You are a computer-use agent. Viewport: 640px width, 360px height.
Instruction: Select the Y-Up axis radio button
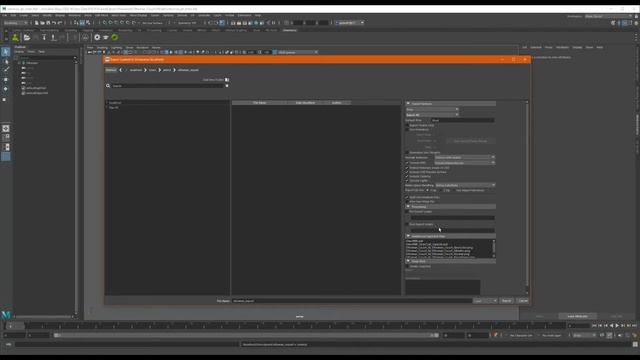click(x=428, y=190)
